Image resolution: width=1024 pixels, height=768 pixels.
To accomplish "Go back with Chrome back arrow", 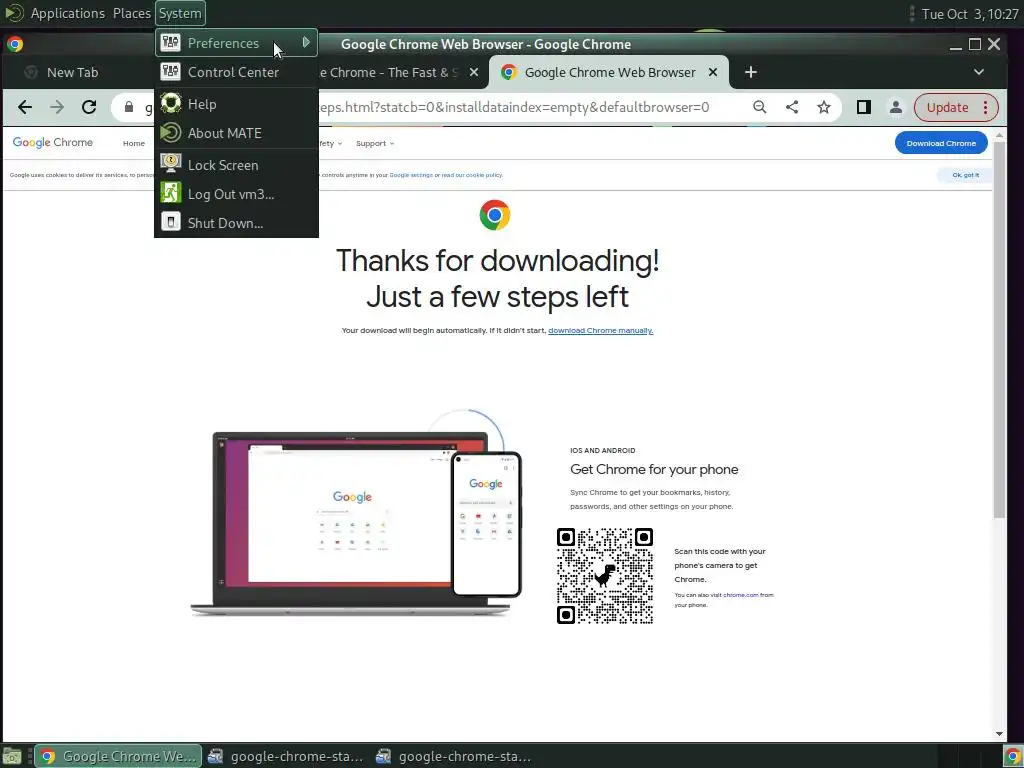I will pyautogui.click(x=25, y=107).
